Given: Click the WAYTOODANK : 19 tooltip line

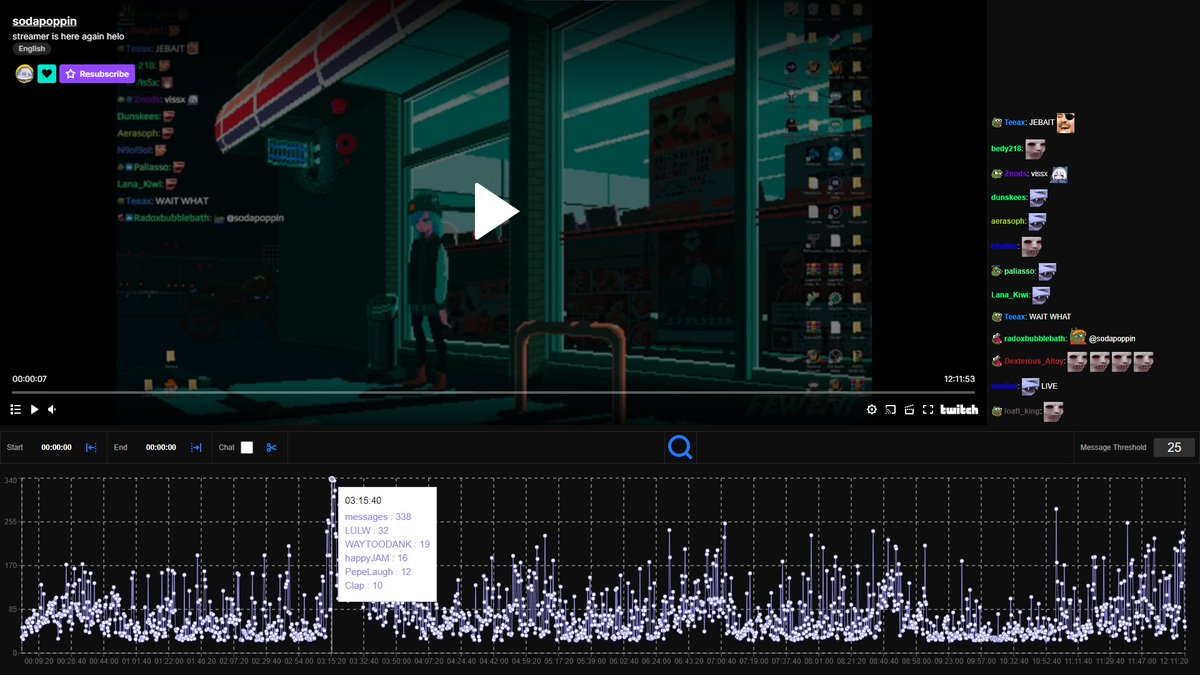Looking at the screenshot, I should tap(387, 544).
